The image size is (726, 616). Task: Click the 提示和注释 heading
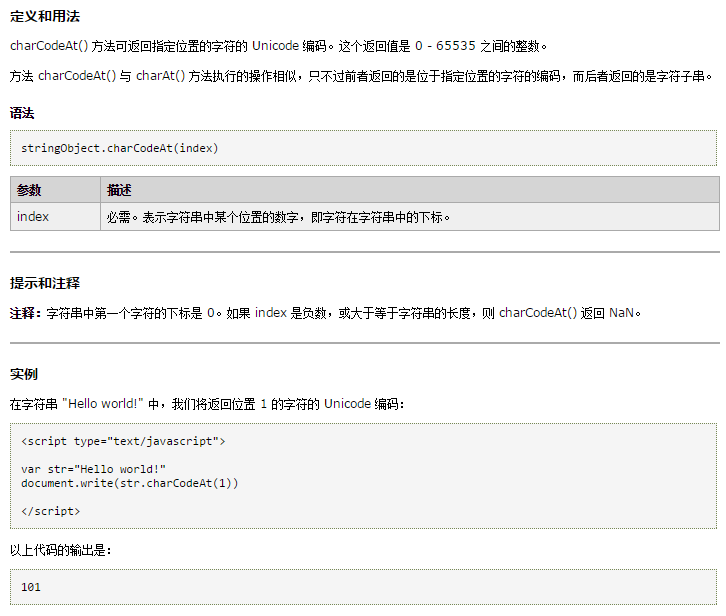45,283
